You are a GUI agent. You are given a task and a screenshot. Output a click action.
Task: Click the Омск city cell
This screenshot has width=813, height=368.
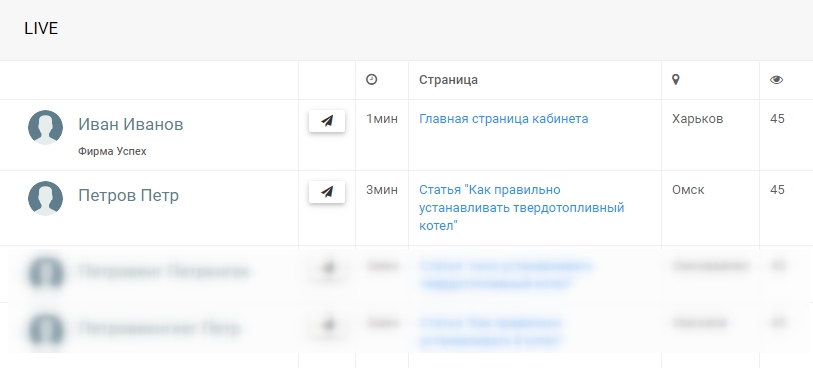[x=688, y=190]
